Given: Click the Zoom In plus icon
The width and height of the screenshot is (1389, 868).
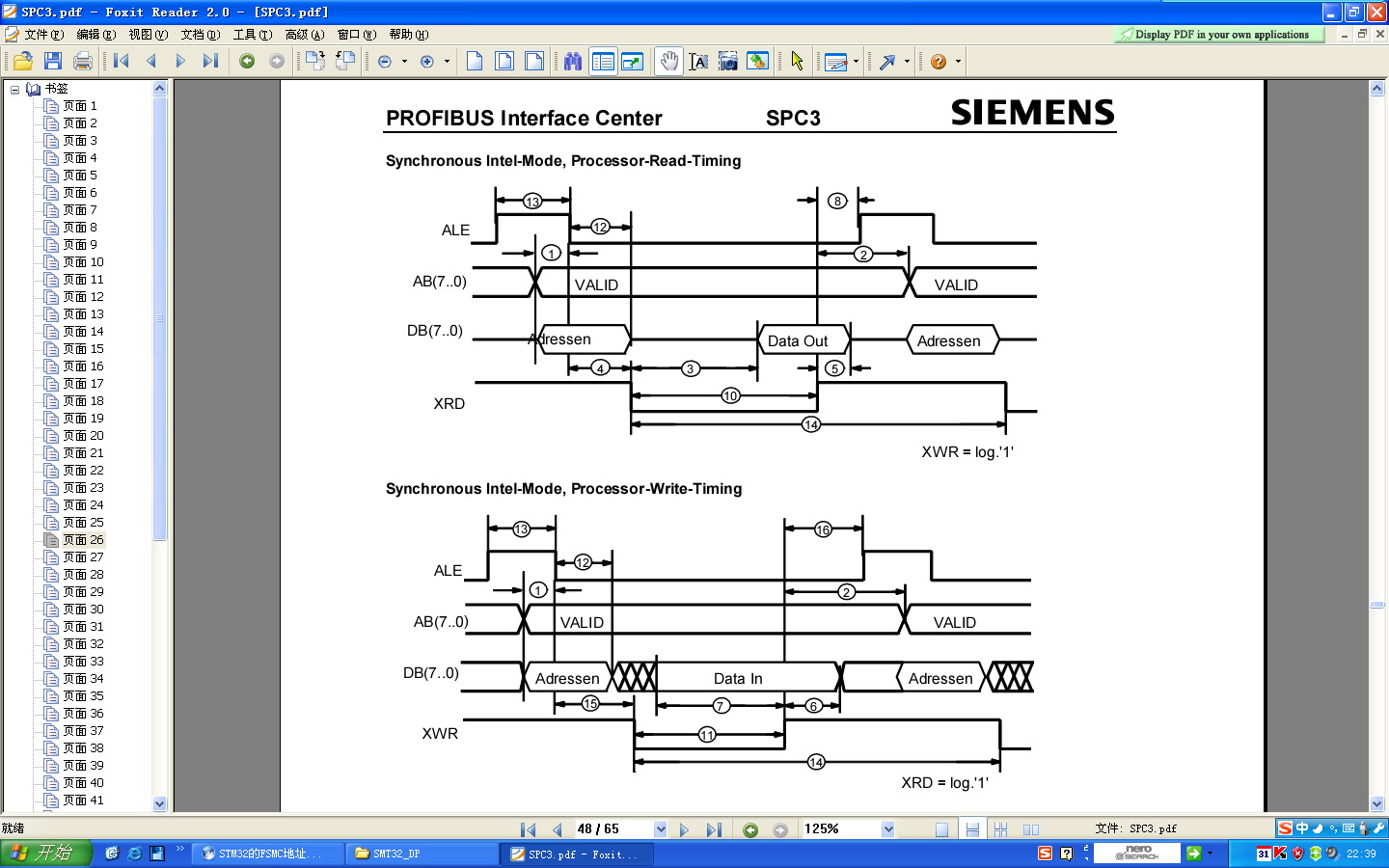Looking at the screenshot, I should (427, 61).
